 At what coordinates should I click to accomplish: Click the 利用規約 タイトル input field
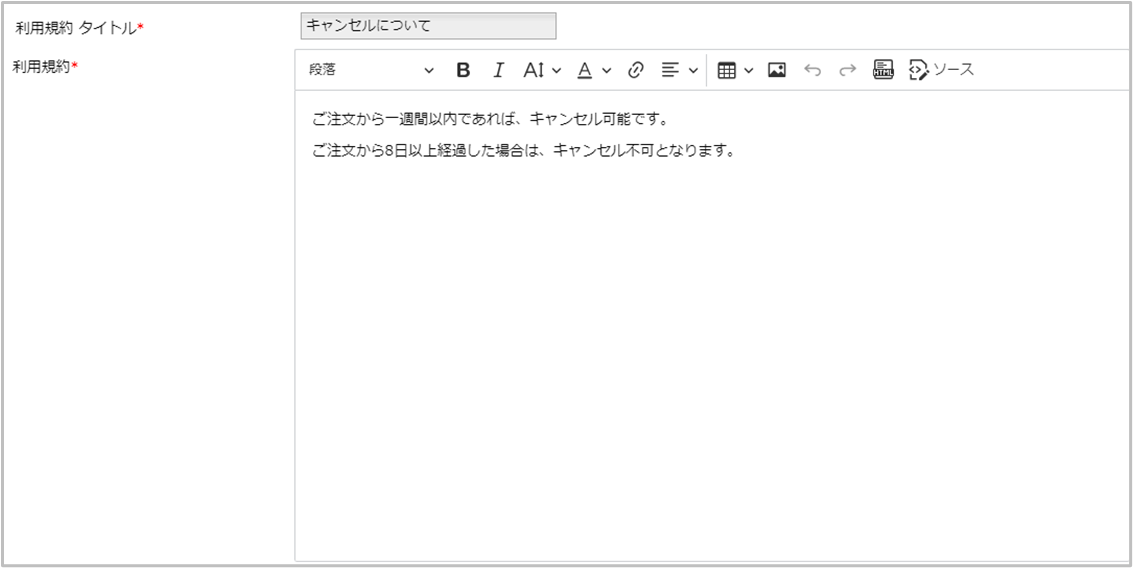[x=428, y=26]
